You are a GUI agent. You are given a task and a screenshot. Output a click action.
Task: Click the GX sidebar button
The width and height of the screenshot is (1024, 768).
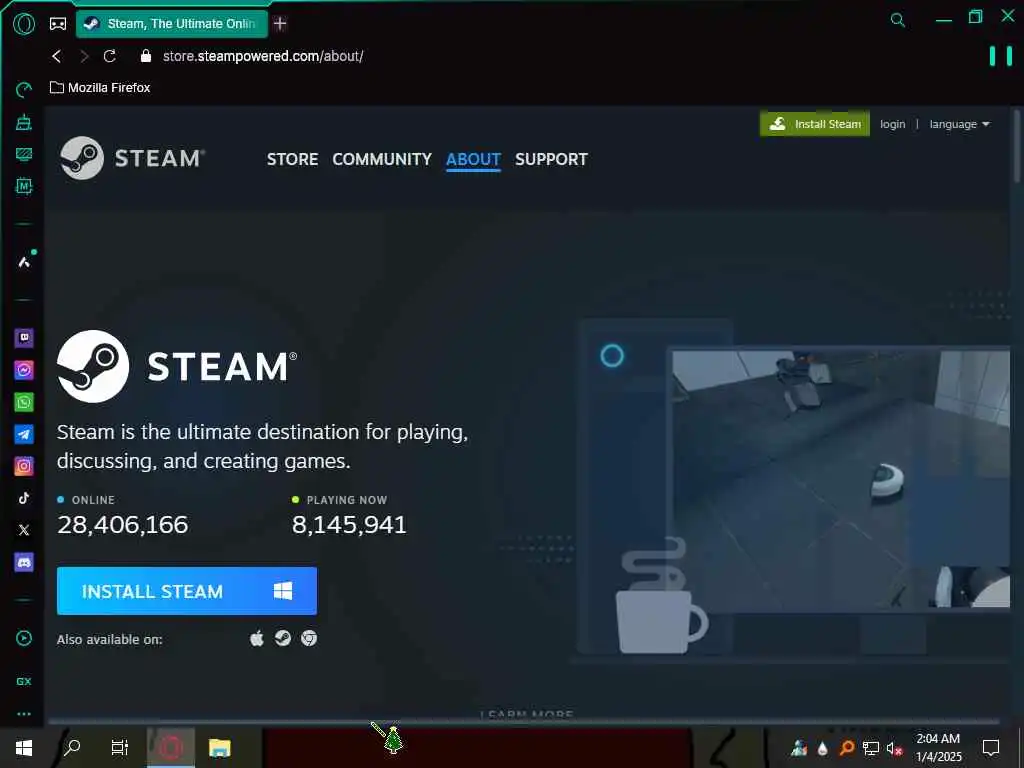[x=24, y=681]
